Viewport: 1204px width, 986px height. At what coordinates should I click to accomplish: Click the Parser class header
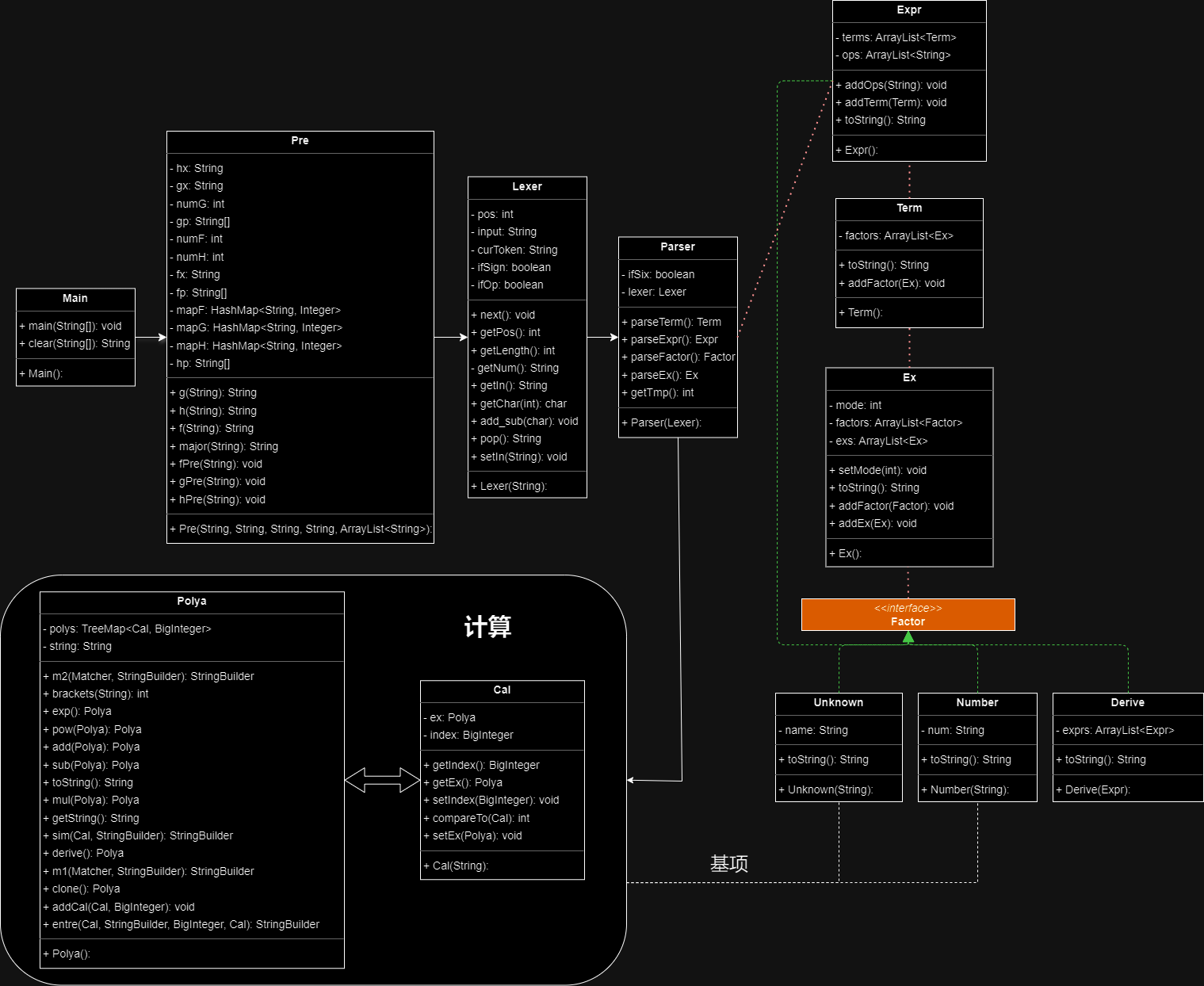click(x=678, y=247)
